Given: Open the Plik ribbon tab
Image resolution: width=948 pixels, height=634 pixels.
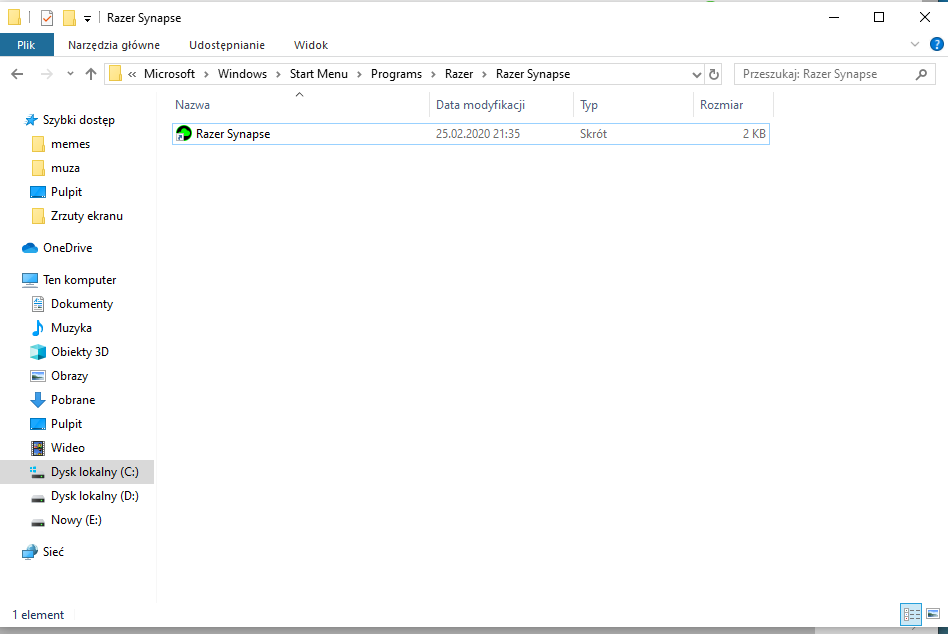Looking at the screenshot, I should [27, 45].
